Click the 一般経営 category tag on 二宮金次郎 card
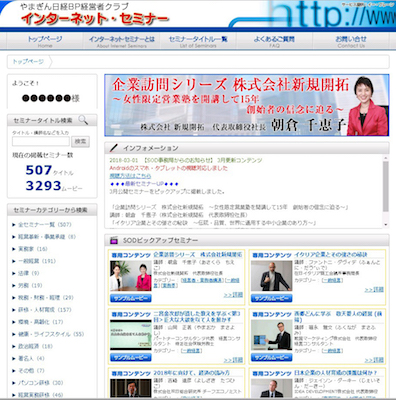Viewport: 396px width, 400px height. [191, 351]
